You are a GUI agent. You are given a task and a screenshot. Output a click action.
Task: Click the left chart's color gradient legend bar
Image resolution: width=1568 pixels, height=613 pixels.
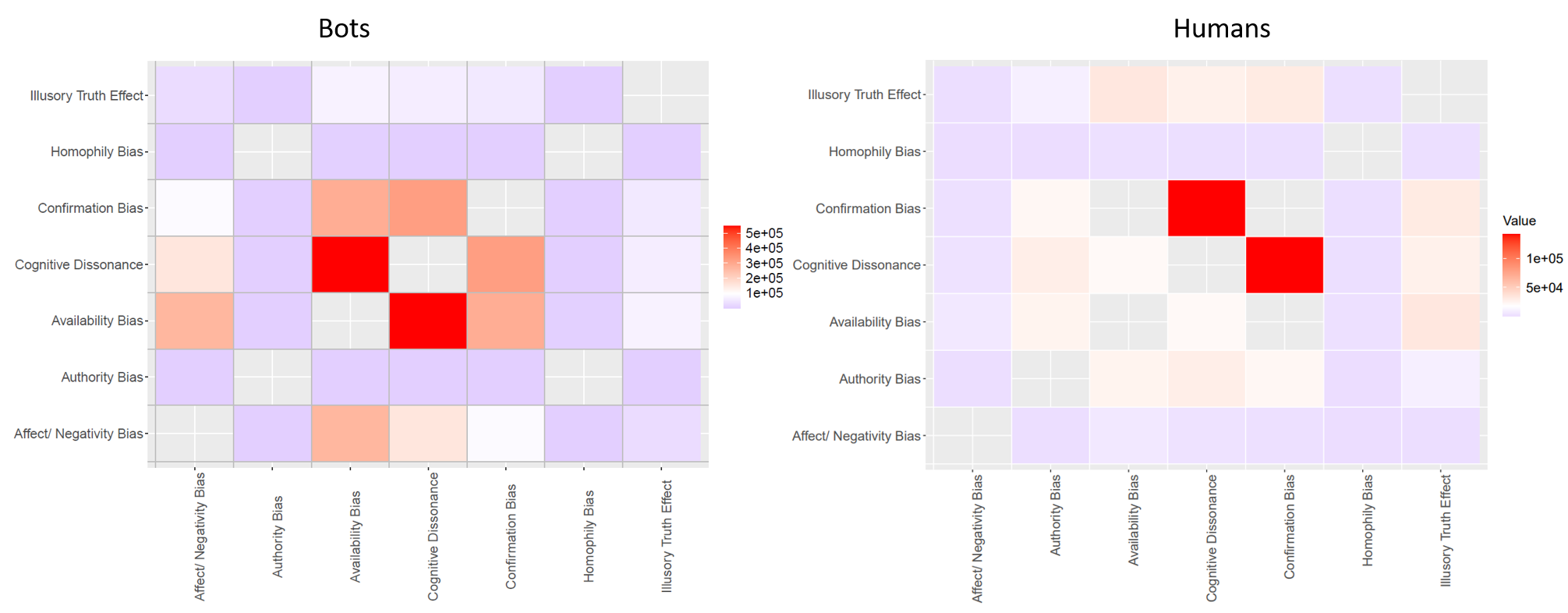[x=731, y=267]
